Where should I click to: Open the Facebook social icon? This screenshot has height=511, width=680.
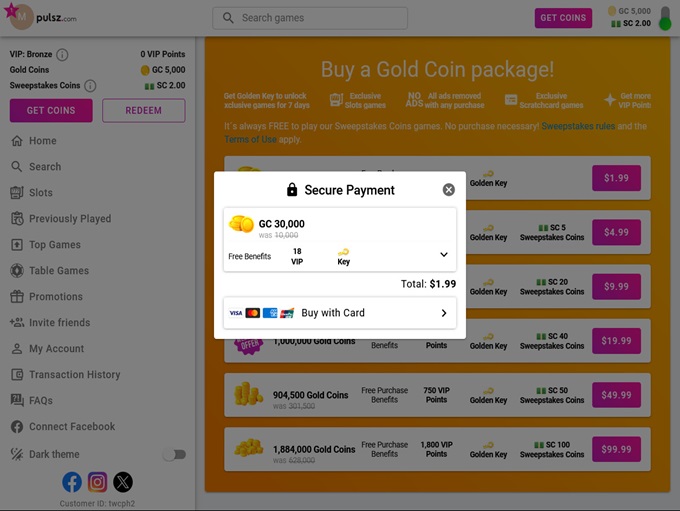click(72, 482)
